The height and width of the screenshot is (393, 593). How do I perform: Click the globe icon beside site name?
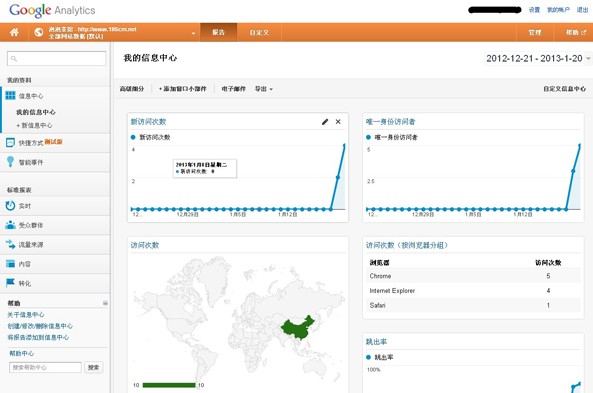point(39,32)
